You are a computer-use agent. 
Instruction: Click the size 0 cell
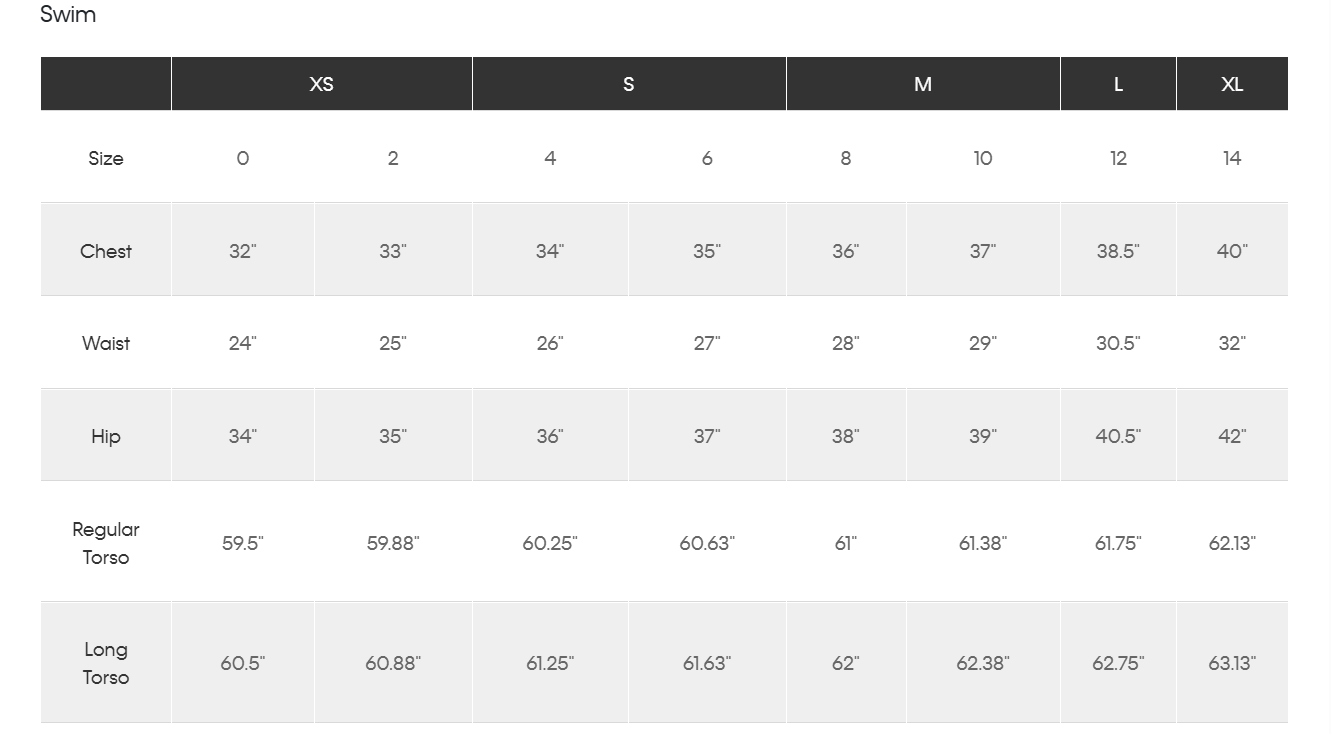pos(243,158)
